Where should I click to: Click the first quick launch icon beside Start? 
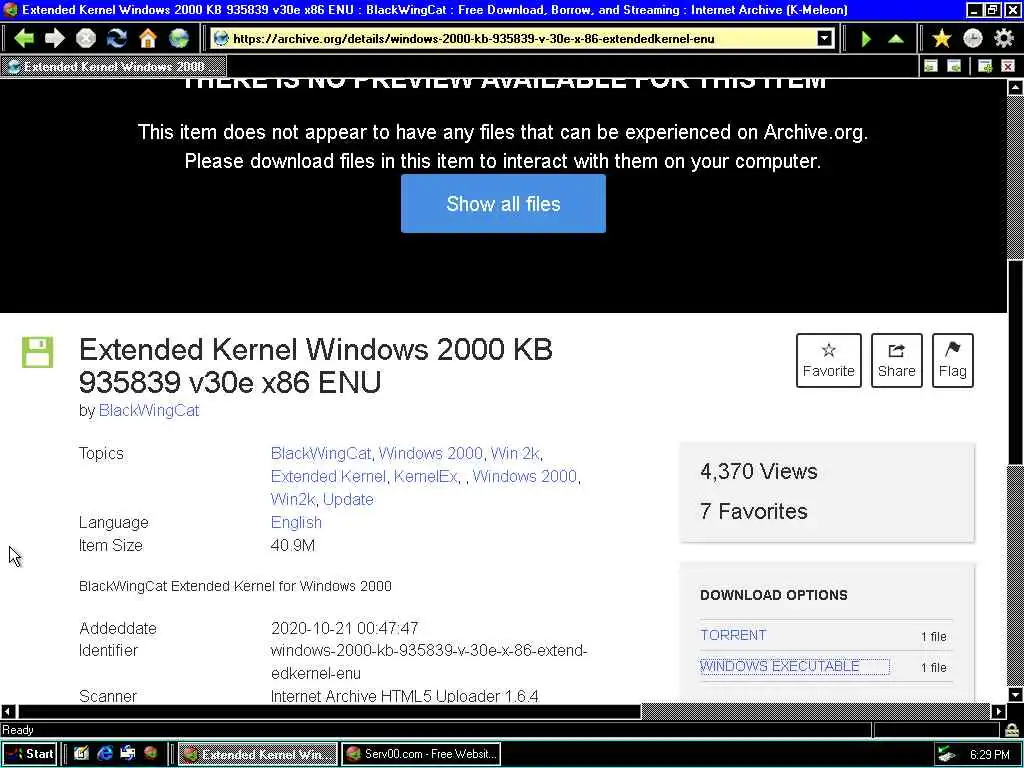click(x=81, y=754)
